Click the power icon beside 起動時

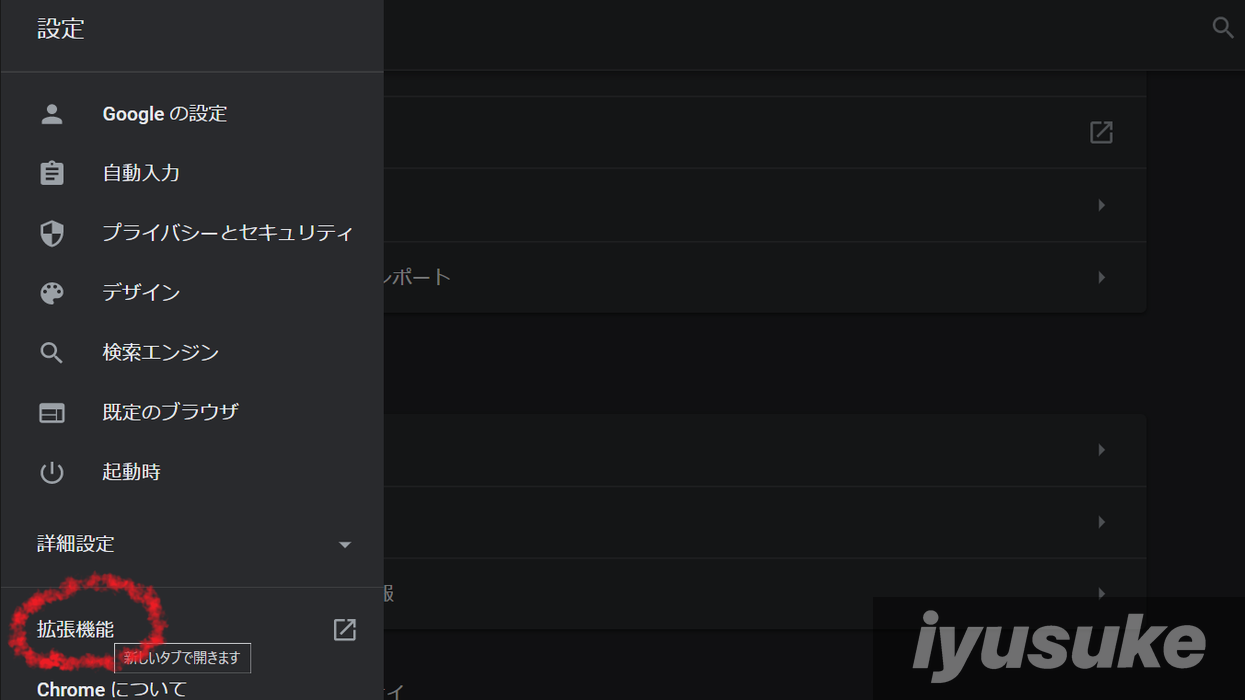tap(52, 472)
